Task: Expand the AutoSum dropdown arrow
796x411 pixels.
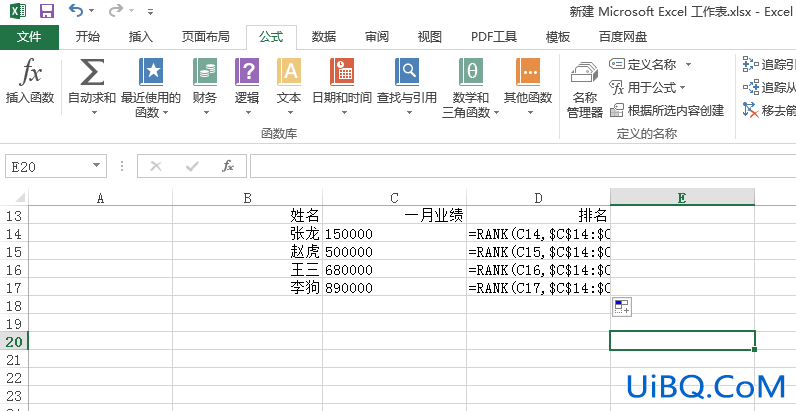Action: click(94, 113)
